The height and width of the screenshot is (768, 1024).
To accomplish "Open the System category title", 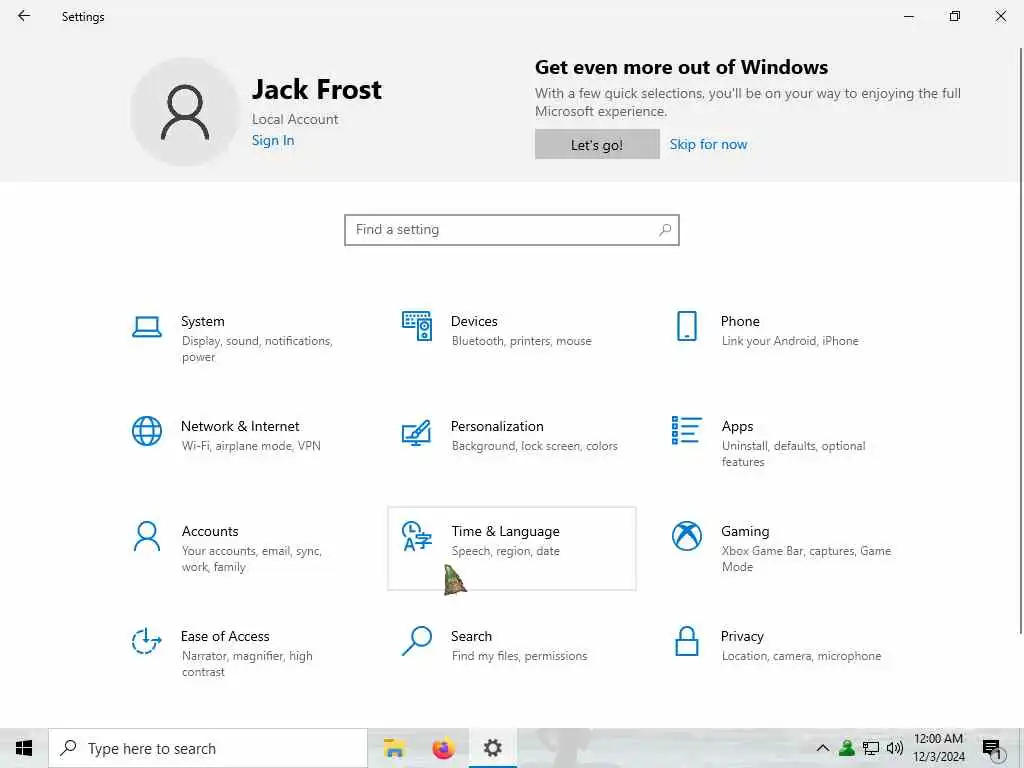I will [x=202, y=321].
